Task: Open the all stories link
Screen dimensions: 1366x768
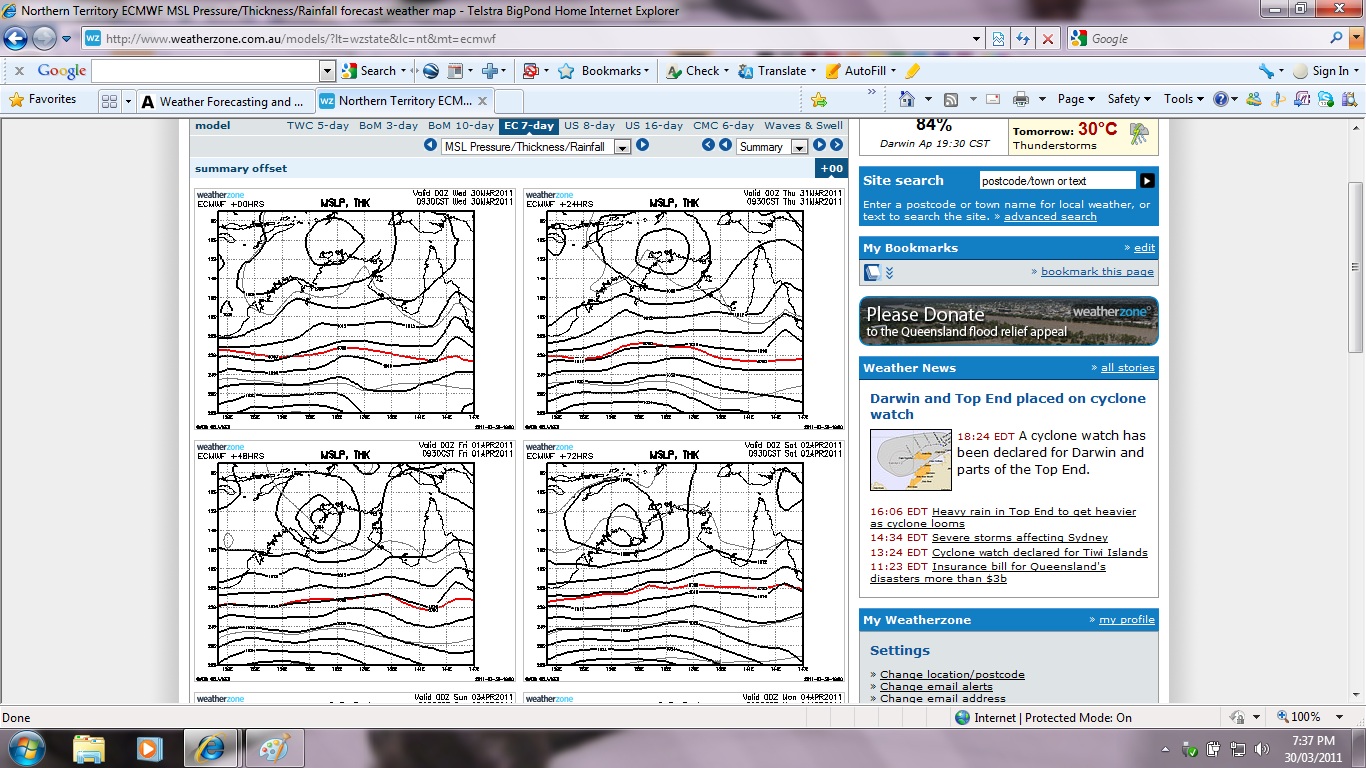Action: (x=1128, y=367)
